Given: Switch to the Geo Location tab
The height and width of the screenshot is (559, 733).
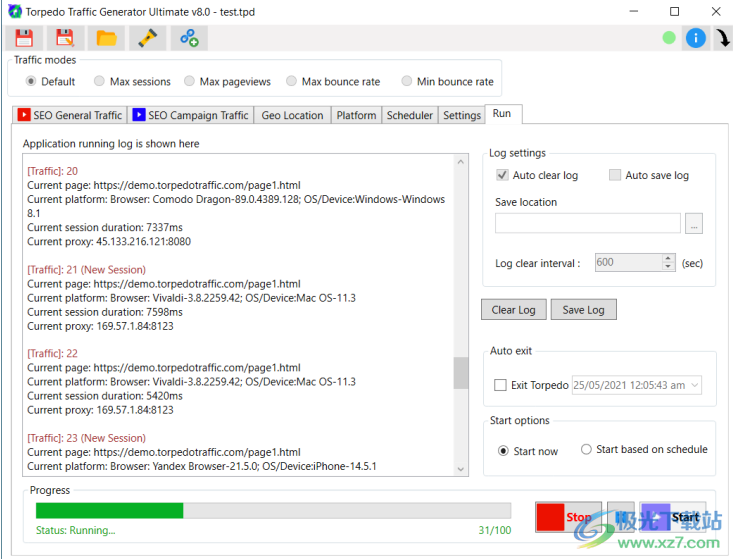Looking at the screenshot, I should (292, 115).
